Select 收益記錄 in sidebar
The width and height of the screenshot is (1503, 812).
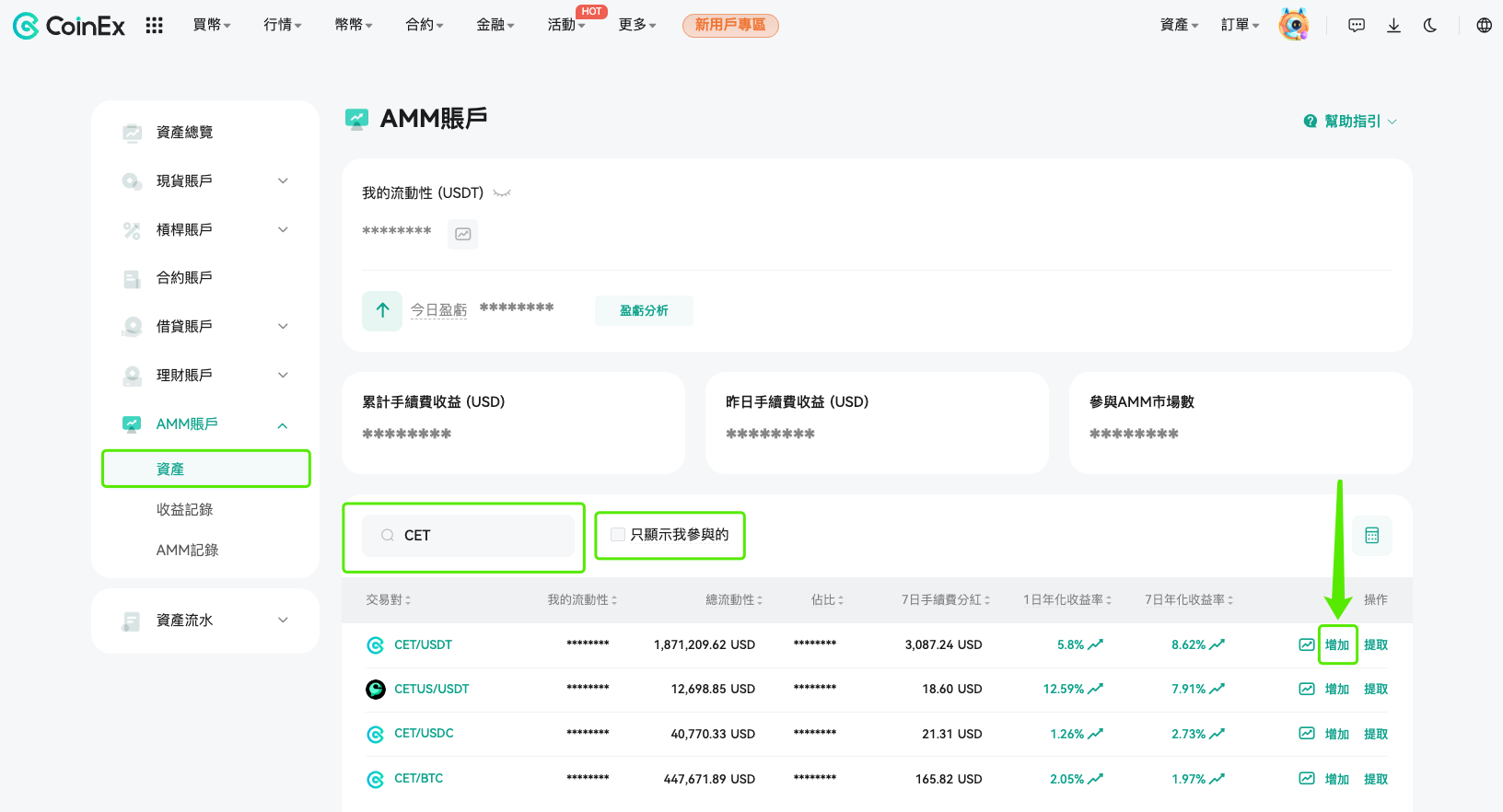184,509
